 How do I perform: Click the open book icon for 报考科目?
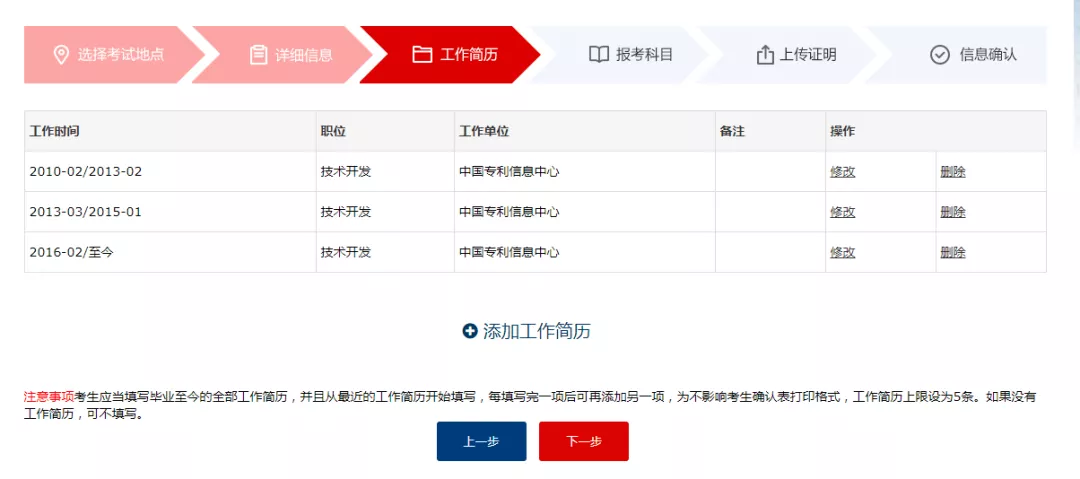[599, 54]
